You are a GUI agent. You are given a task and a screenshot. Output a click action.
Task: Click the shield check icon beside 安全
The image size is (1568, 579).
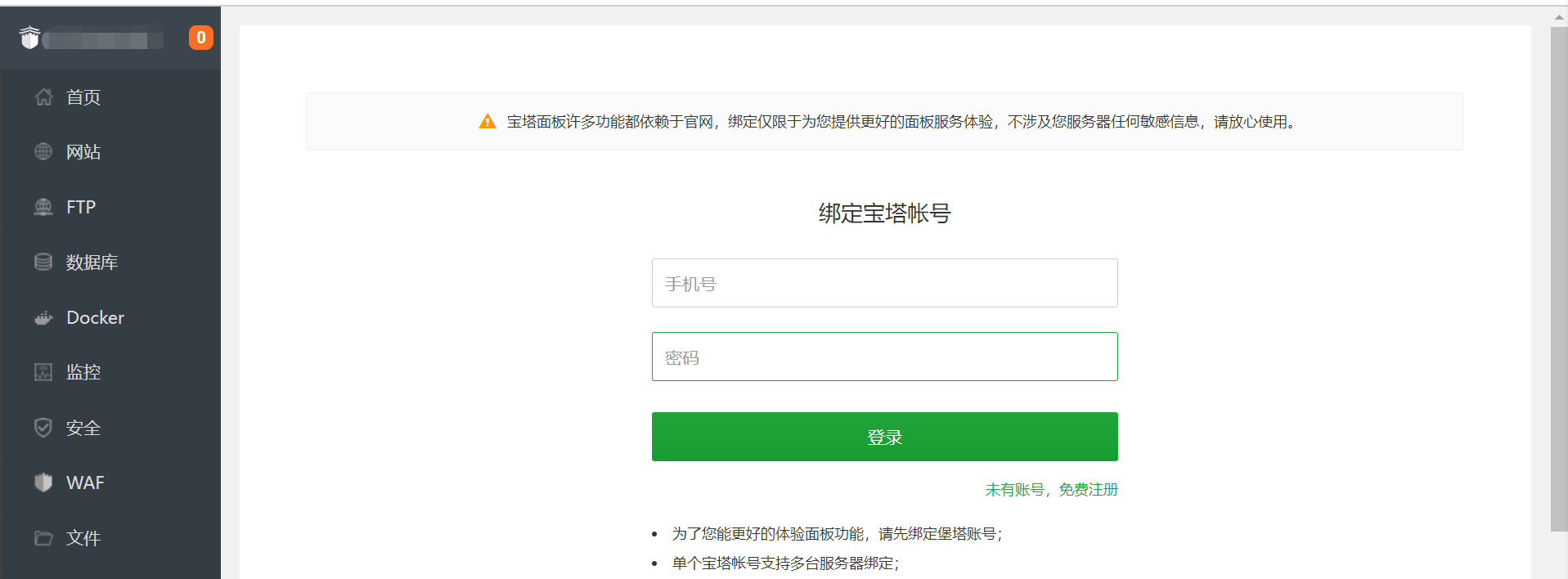click(43, 428)
